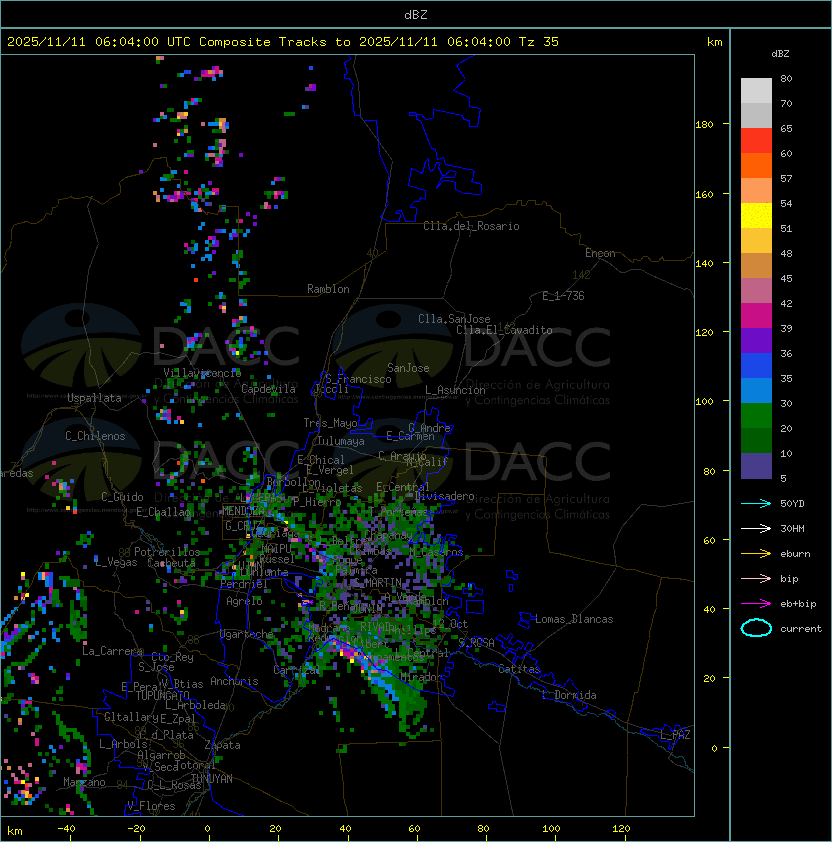Click the 'Capdevila' place label

click(268, 389)
